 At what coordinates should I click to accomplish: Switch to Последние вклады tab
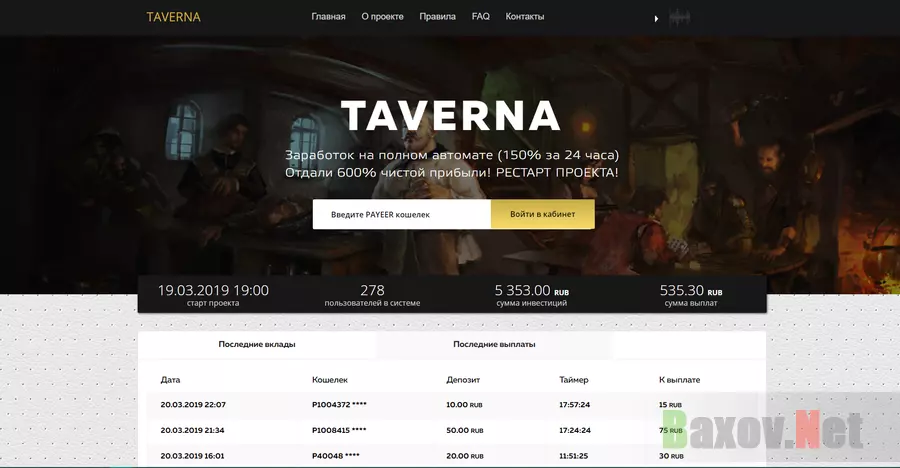click(x=257, y=345)
